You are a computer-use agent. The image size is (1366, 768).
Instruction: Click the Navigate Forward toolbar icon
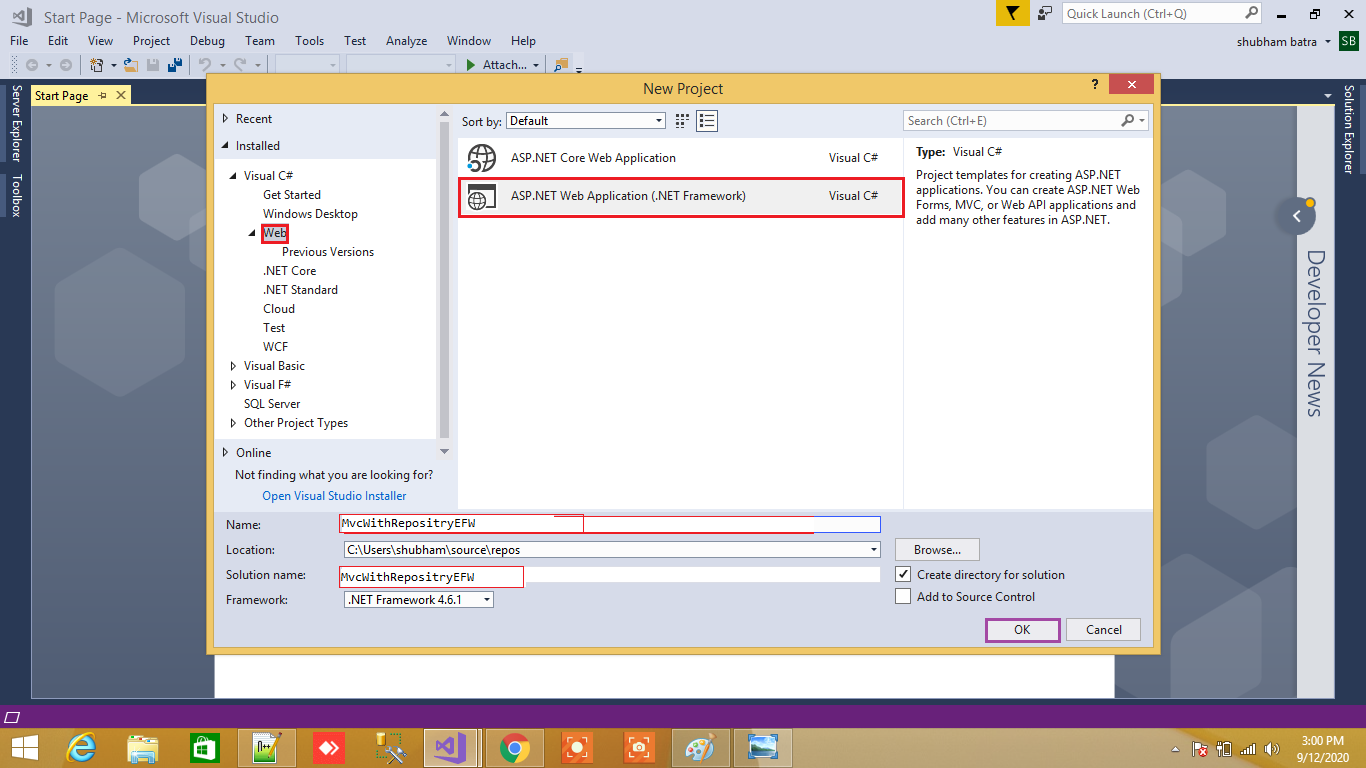(65, 65)
